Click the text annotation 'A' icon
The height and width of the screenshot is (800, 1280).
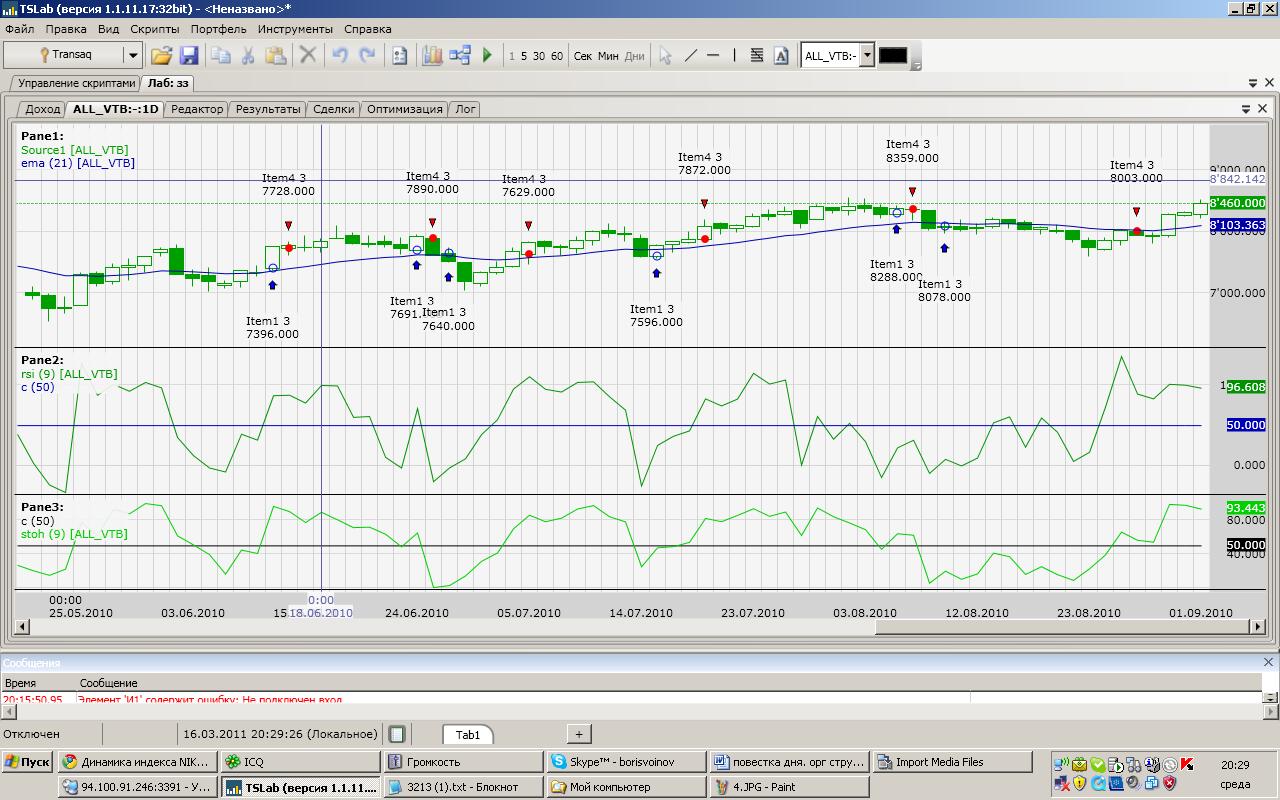(x=781, y=56)
